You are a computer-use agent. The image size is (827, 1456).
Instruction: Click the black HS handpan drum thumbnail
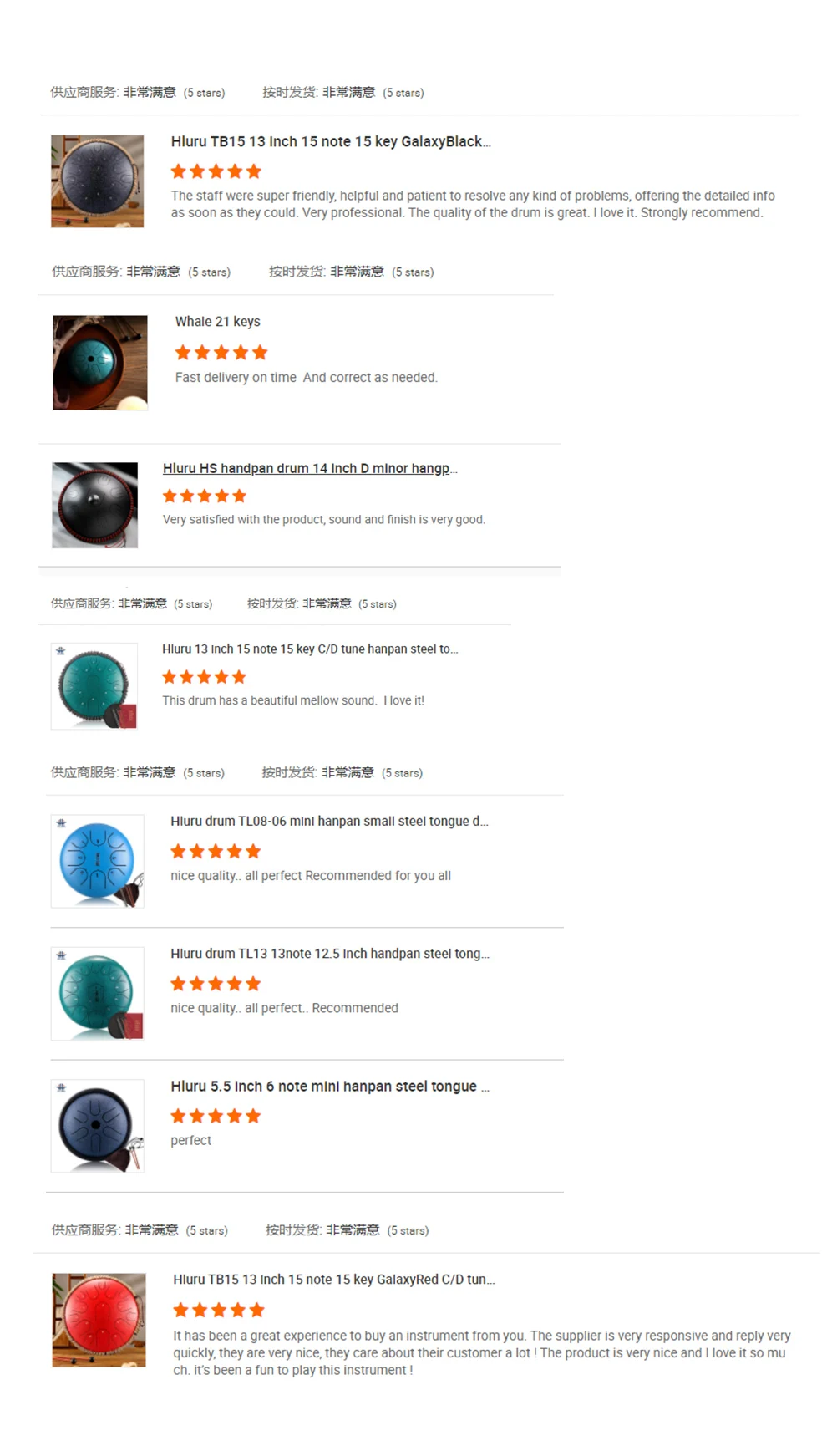click(94, 506)
